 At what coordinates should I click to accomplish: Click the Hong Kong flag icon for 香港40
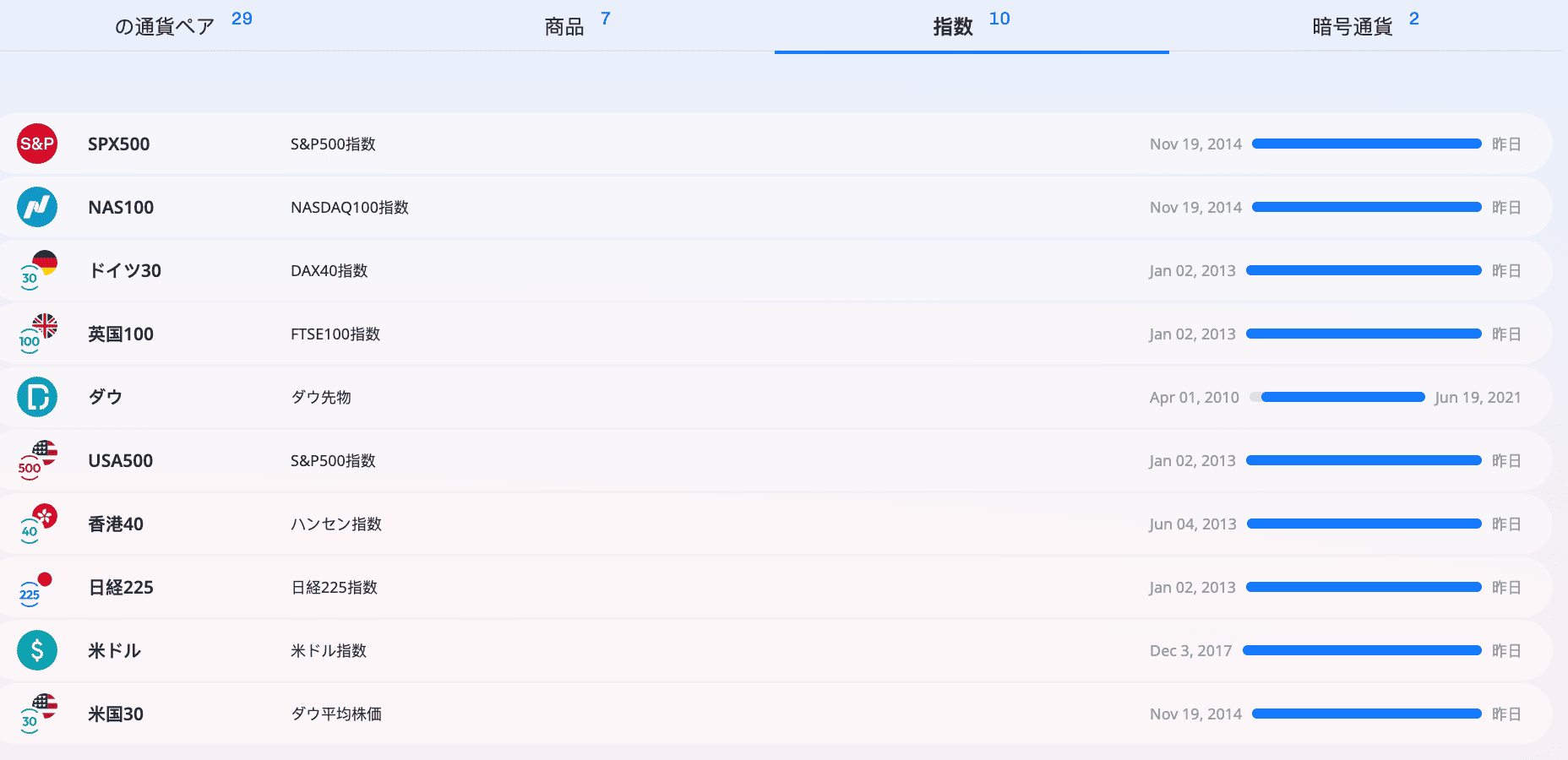point(37,524)
